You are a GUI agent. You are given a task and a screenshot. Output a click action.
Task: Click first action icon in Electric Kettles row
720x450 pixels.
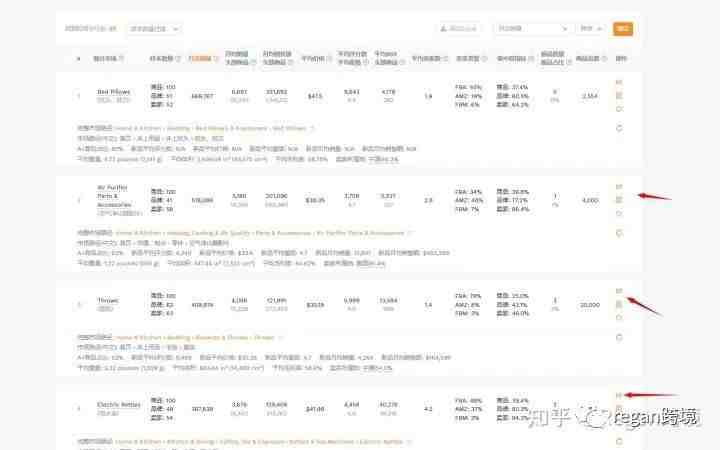[x=619, y=395]
